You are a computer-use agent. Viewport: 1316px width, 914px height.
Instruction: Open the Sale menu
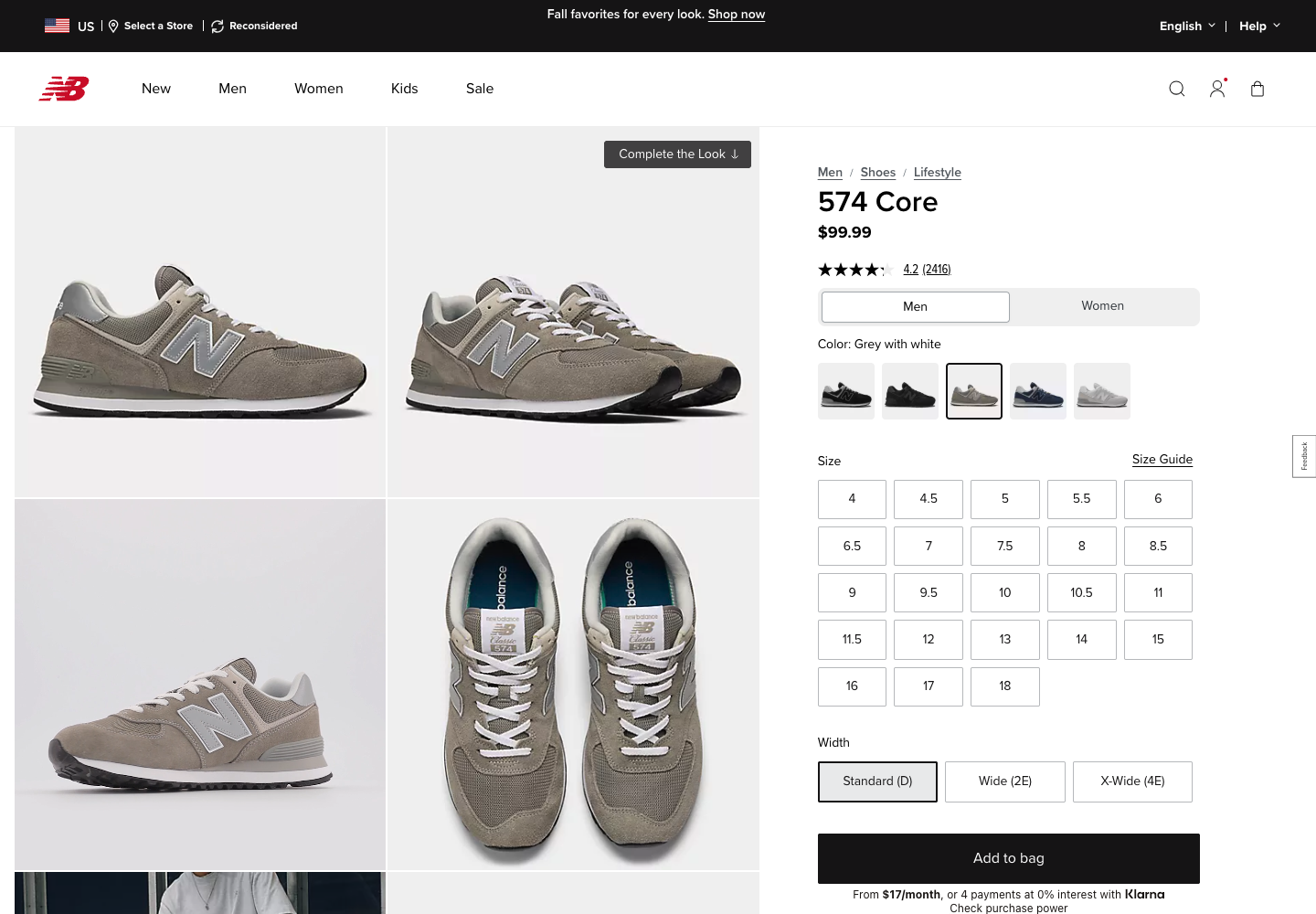pos(480,89)
